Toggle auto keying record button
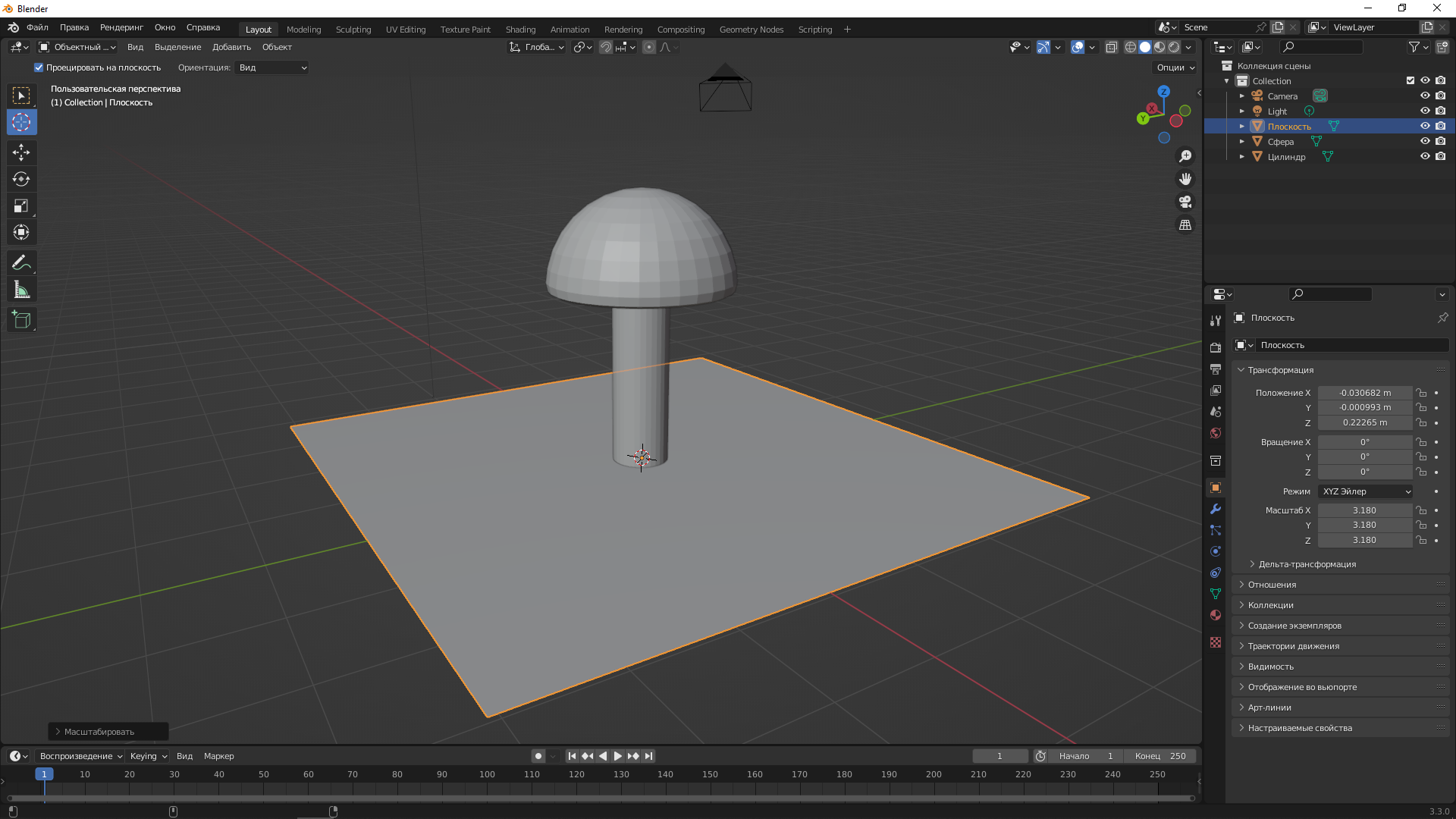Viewport: 1456px width, 819px height. point(538,756)
